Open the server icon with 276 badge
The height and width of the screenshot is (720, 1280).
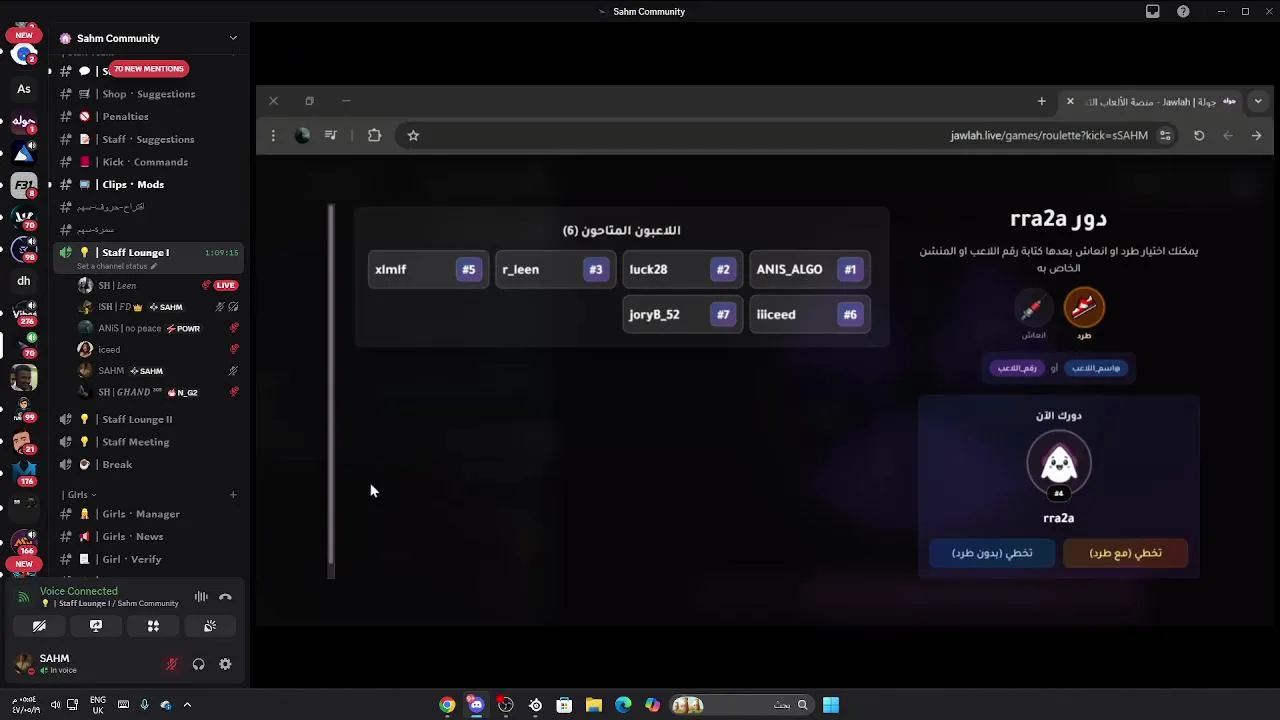[x=24, y=313]
